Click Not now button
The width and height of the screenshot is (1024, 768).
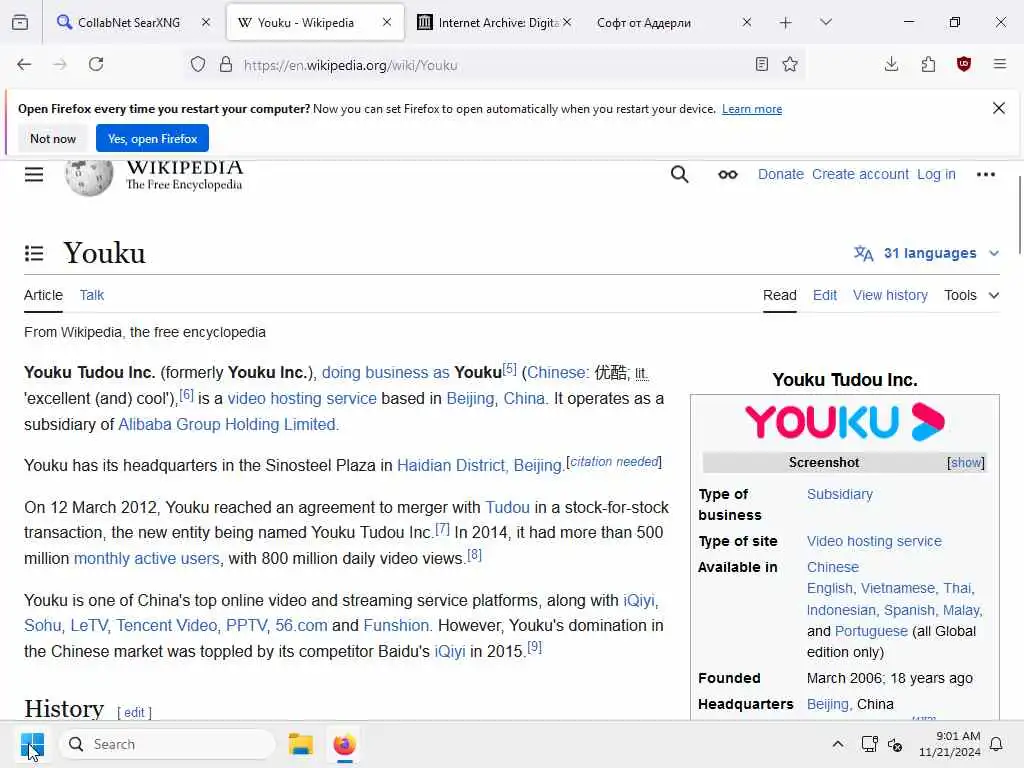(53, 138)
